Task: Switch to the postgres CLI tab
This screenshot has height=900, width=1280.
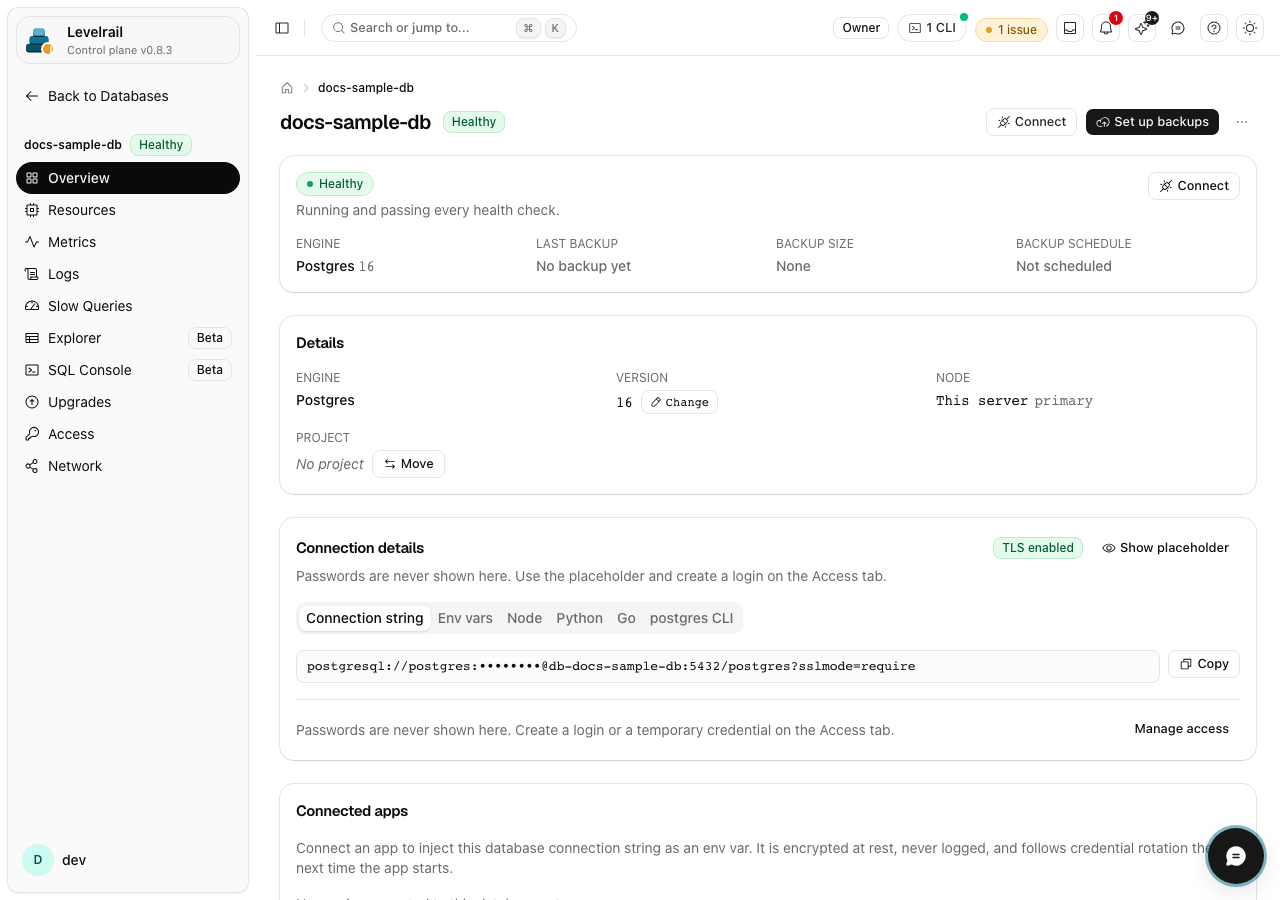Action: pyautogui.click(x=692, y=618)
